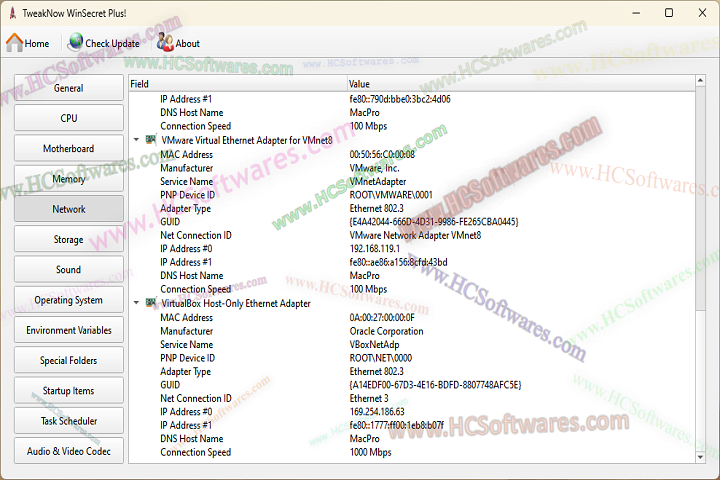Click the Home house icon
The height and width of the screenshot is (480, 720).
[14, 43]
